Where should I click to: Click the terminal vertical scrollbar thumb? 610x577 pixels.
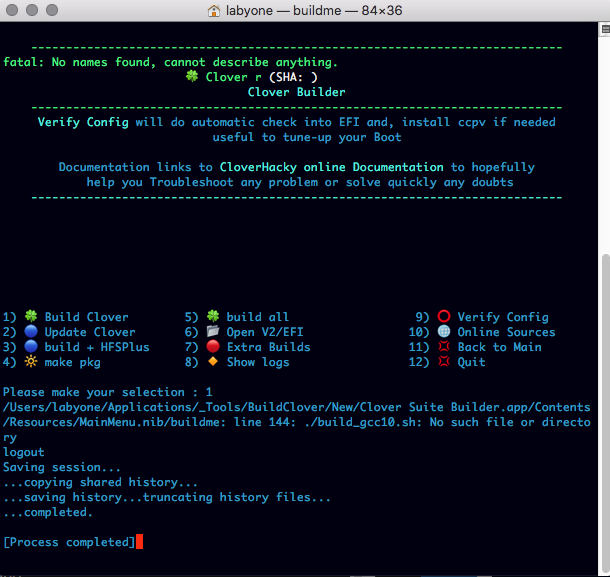click(x=605, y=412)
